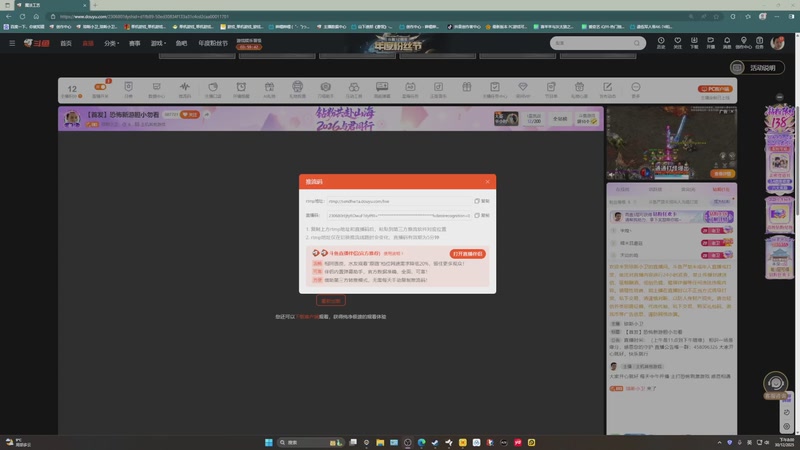Click the stream key text field
Image resolution: width=800 pixels, height=450 pixels.
click(399, 215)
